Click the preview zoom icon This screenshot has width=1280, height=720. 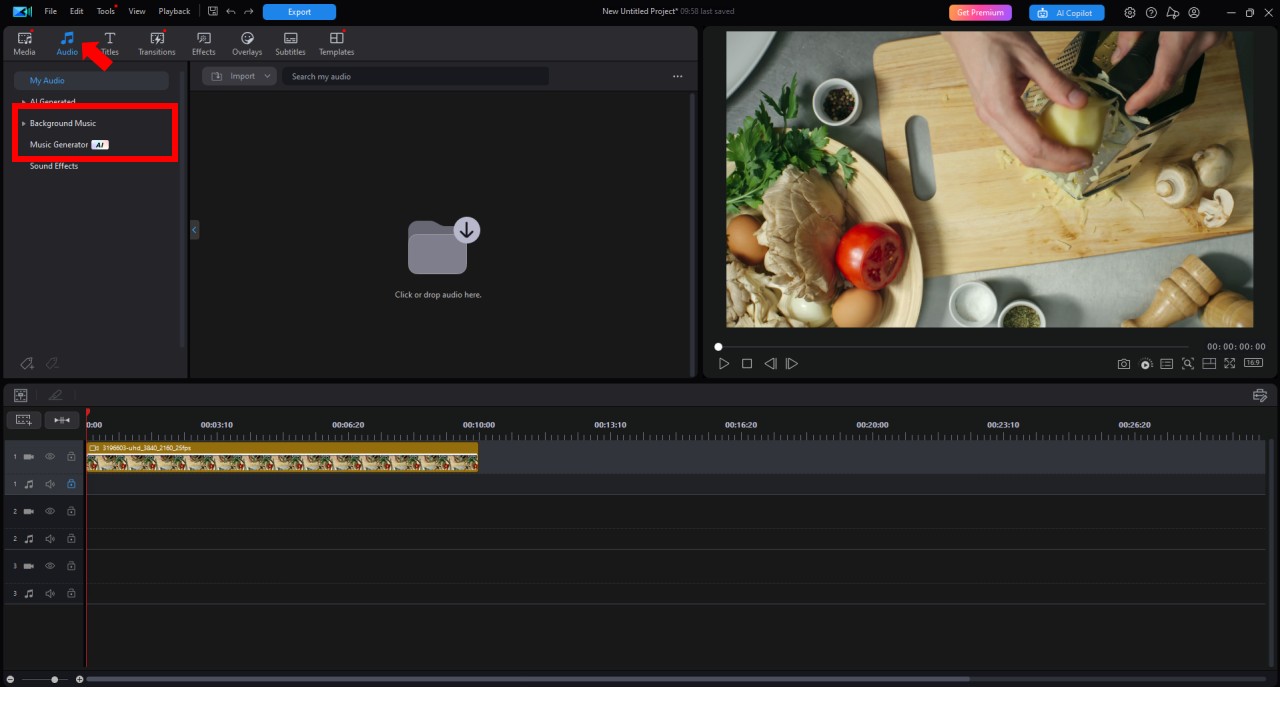[x=1188, y=364]
